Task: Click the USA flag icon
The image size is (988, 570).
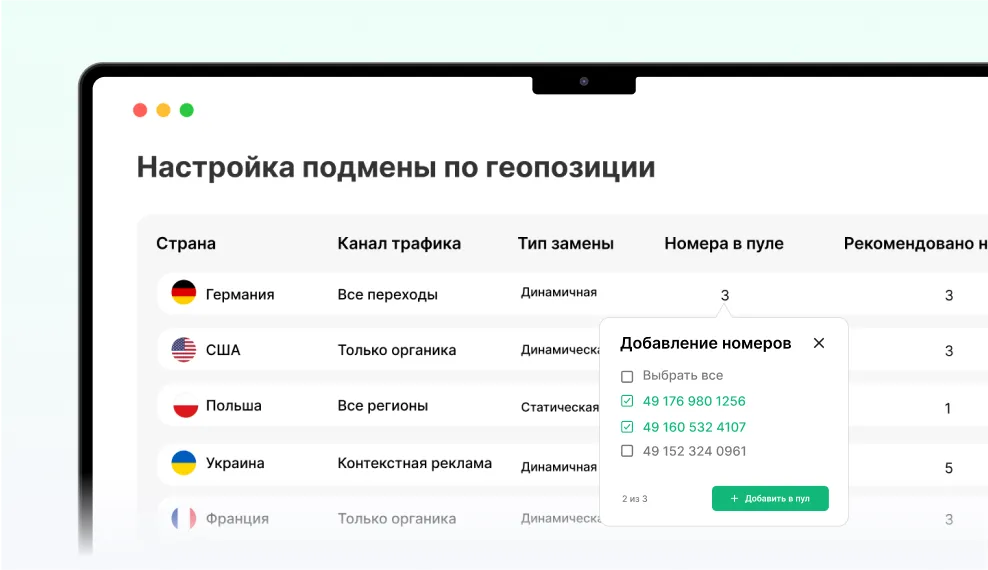Action: coord(184,350)
